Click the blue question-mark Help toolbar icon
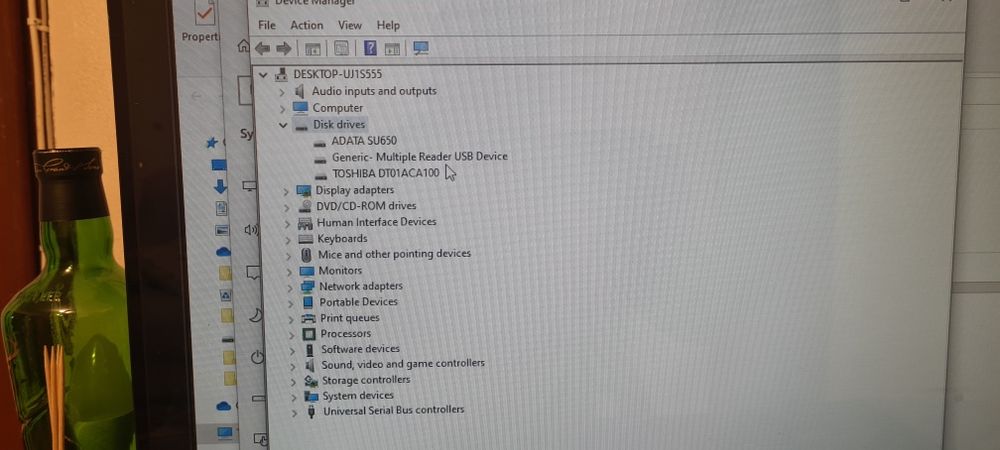Image resolution: width=1000 pixels, height=450 pixels. [370, 48]
